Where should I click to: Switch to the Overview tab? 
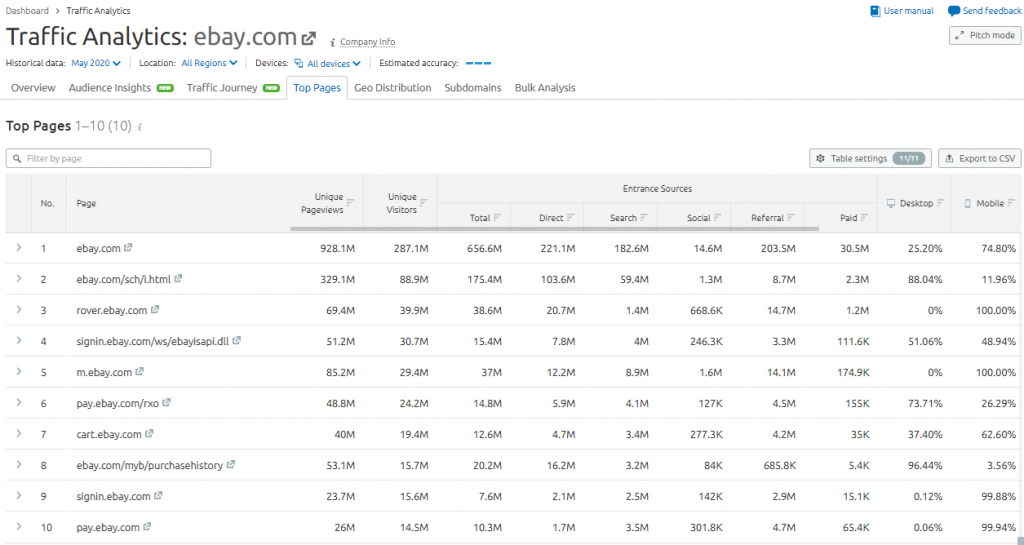tap(33, 87)
